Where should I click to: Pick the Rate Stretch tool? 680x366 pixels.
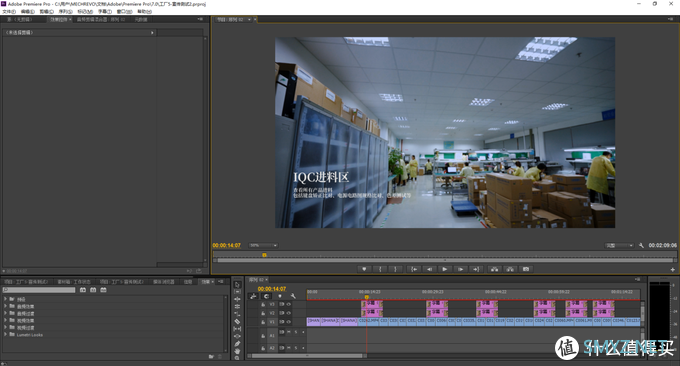[x=237, y=314]
